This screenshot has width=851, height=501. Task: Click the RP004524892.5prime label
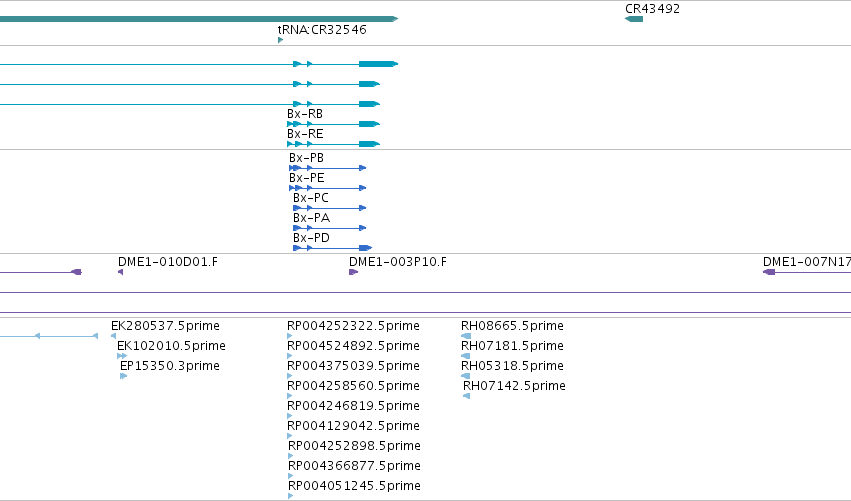click(353, 346)
